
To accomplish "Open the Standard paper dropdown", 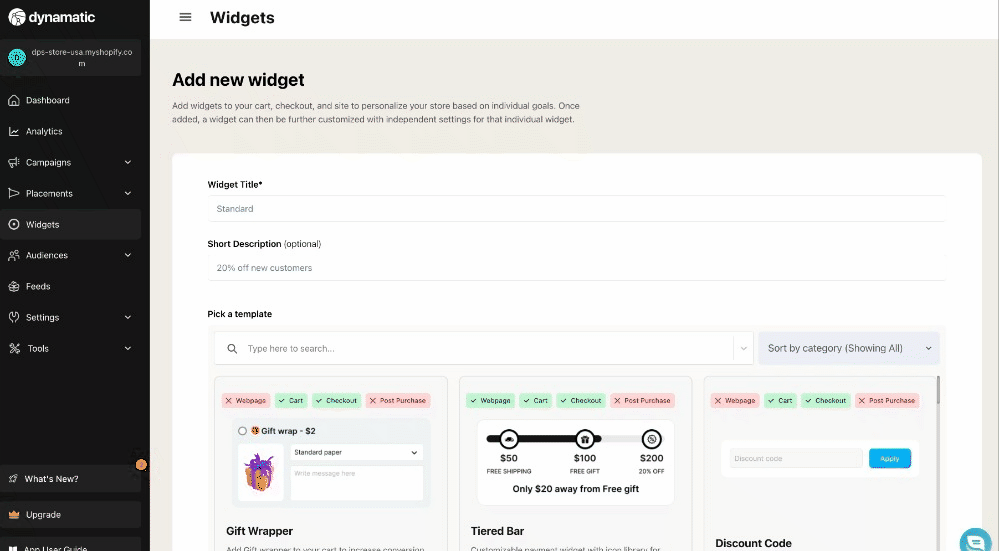I will click(356, 452).
